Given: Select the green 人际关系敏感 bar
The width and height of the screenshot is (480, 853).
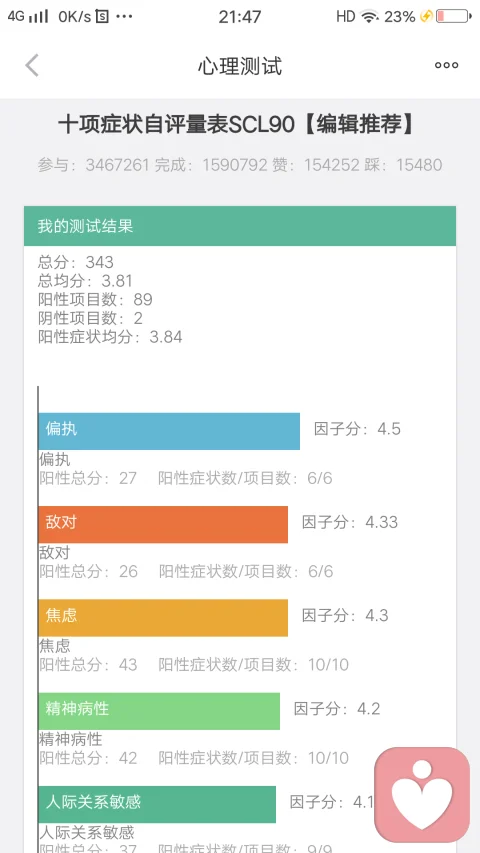Looking at the screenshot, I should coord(157,804).
